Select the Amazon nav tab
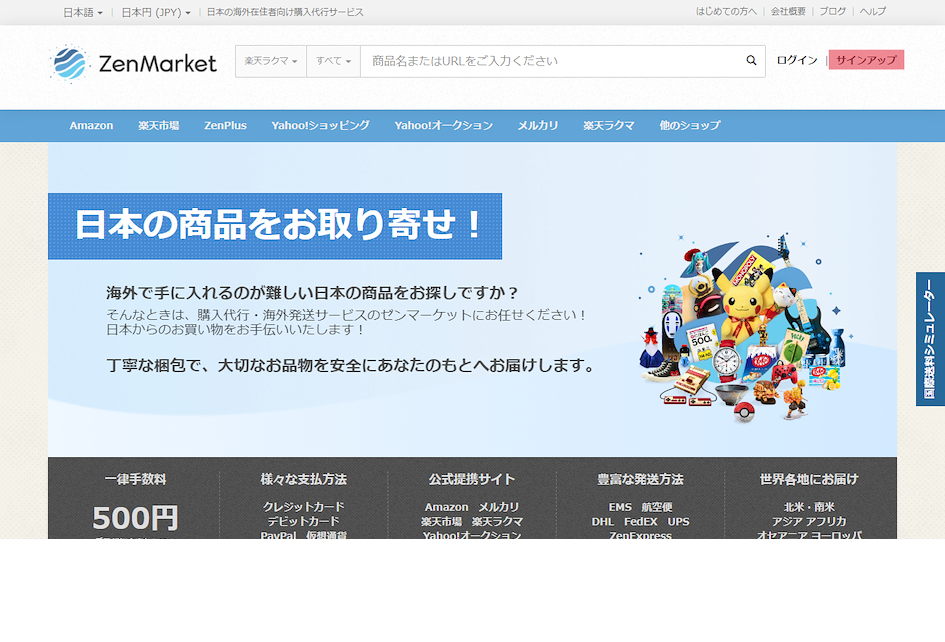The width and height of the screenshot is (945, 642). [91, 125]
